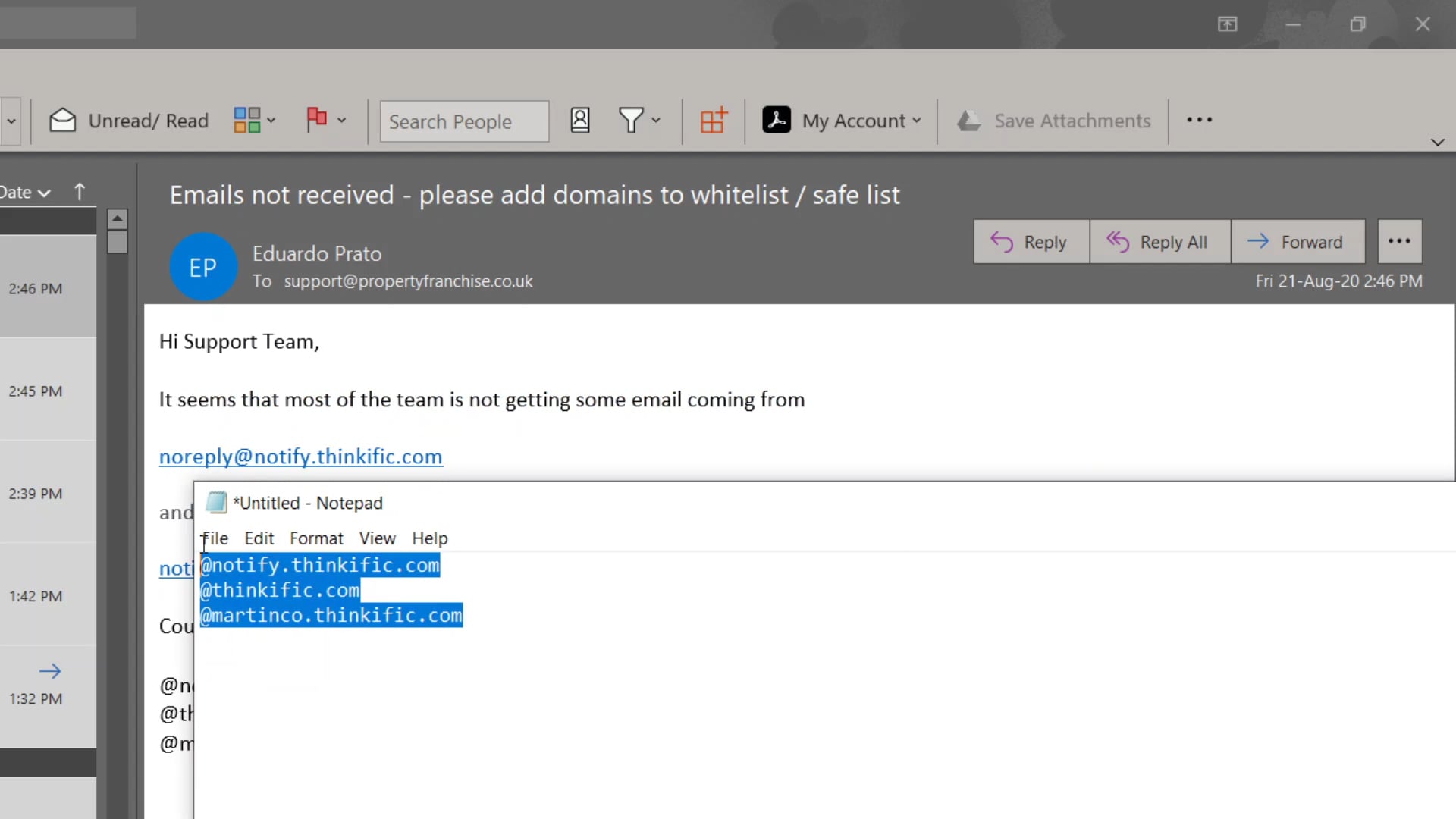Click the Forward button
The width and height of the screenshot is (1456, 819).
tap(1297, 242)
